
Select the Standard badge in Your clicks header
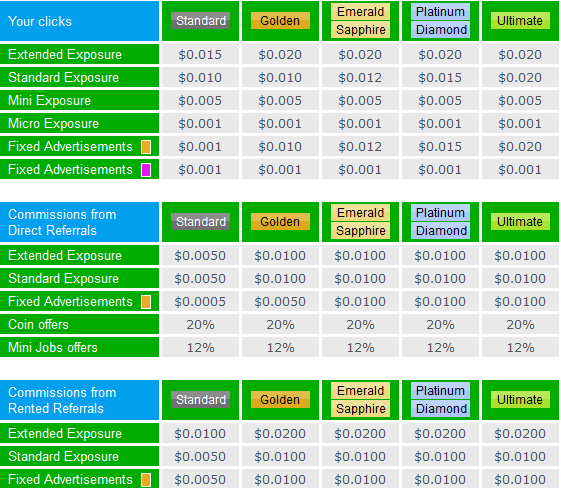(200, 21)
